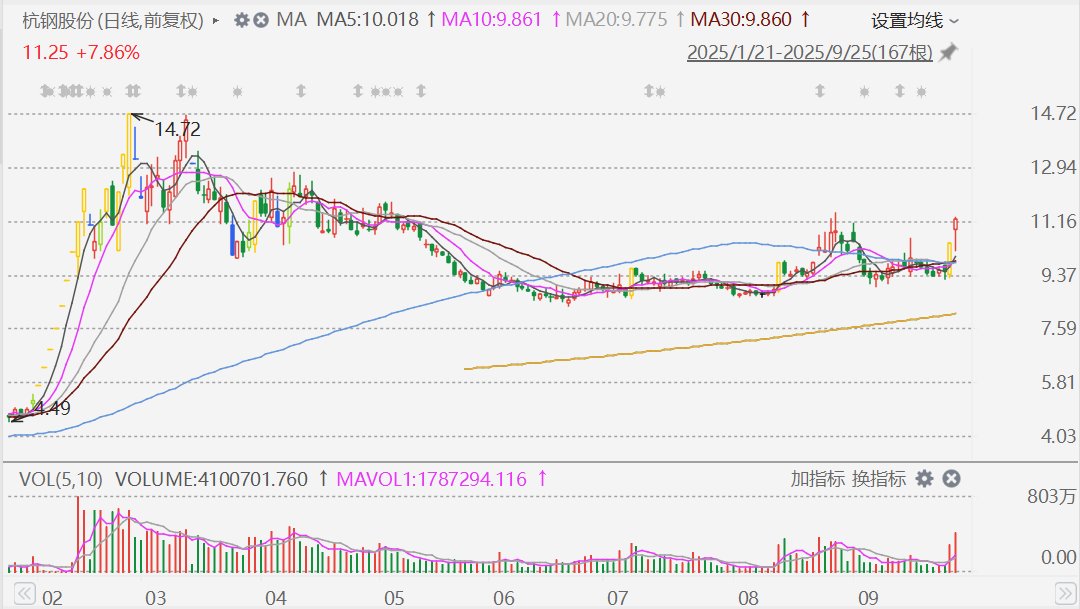Click 换指标 to switch indicator

tap(878, 479)
